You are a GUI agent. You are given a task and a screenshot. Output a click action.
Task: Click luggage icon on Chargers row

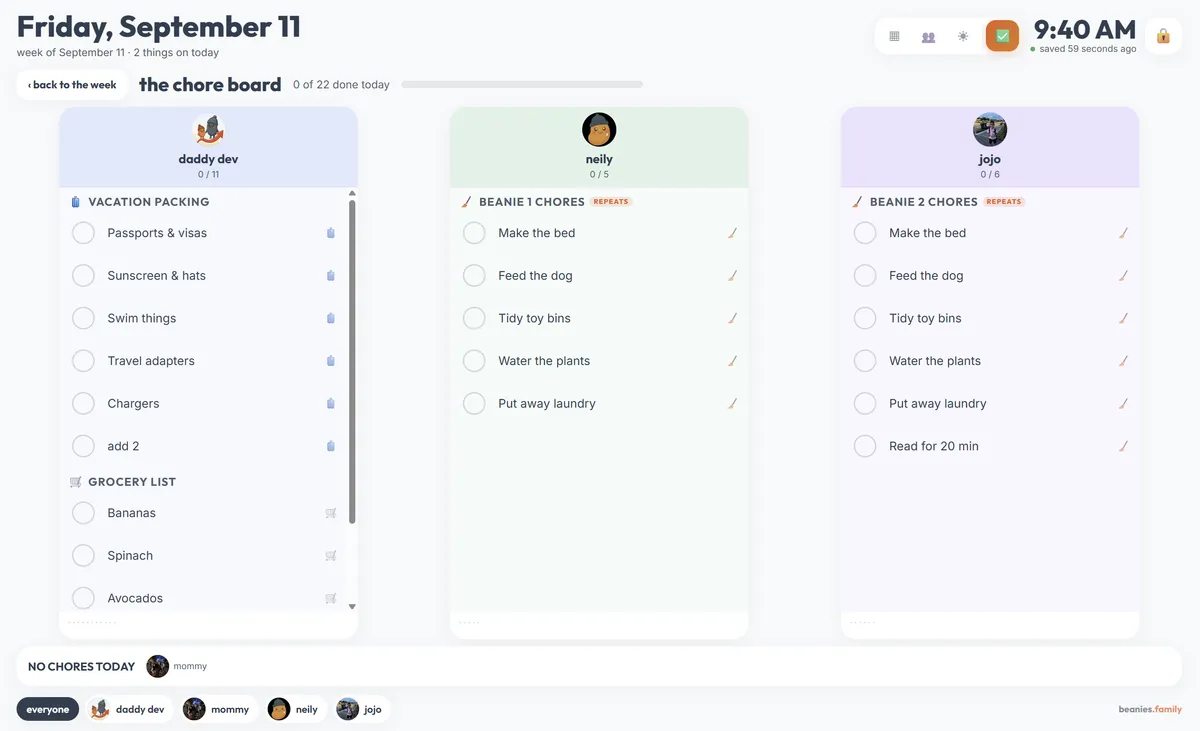point(331,404)
